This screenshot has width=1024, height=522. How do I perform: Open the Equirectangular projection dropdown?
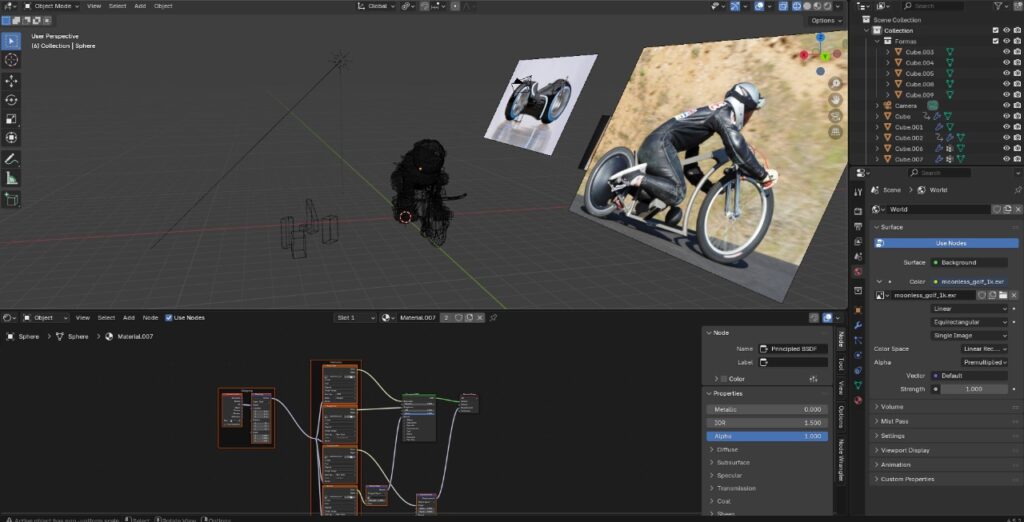tap(969, 322)
